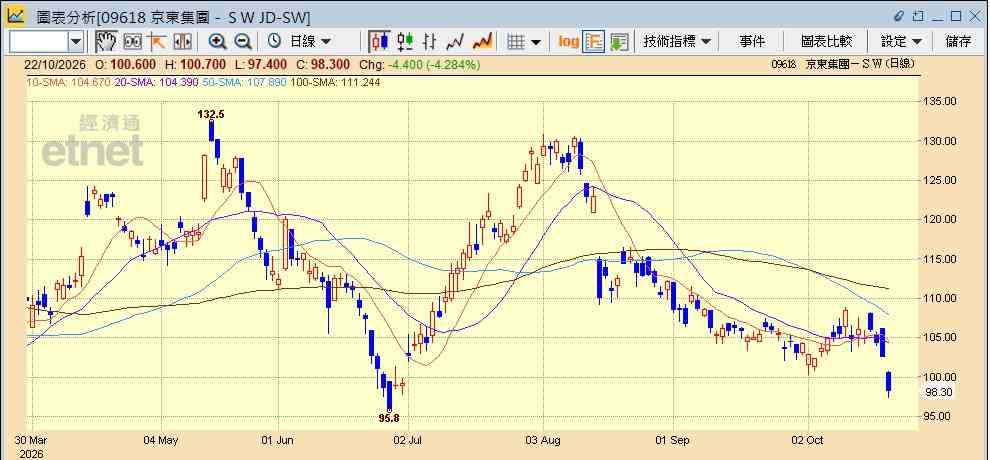This screenshot has height=460, width=990.
Task: Click the 100-SMA 111.244 legend label
Action: (x=335, y=82)
